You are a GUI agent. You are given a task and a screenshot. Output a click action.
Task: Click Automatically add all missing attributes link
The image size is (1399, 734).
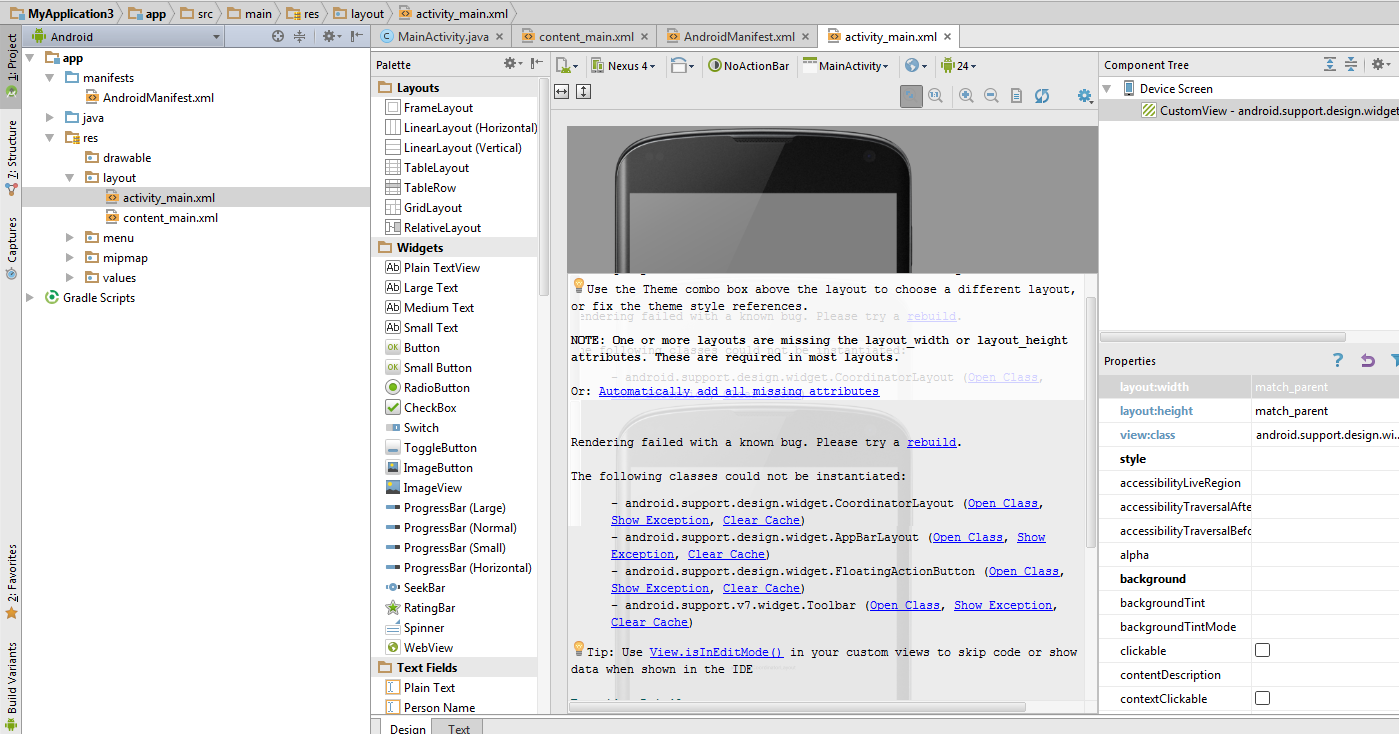739,391
